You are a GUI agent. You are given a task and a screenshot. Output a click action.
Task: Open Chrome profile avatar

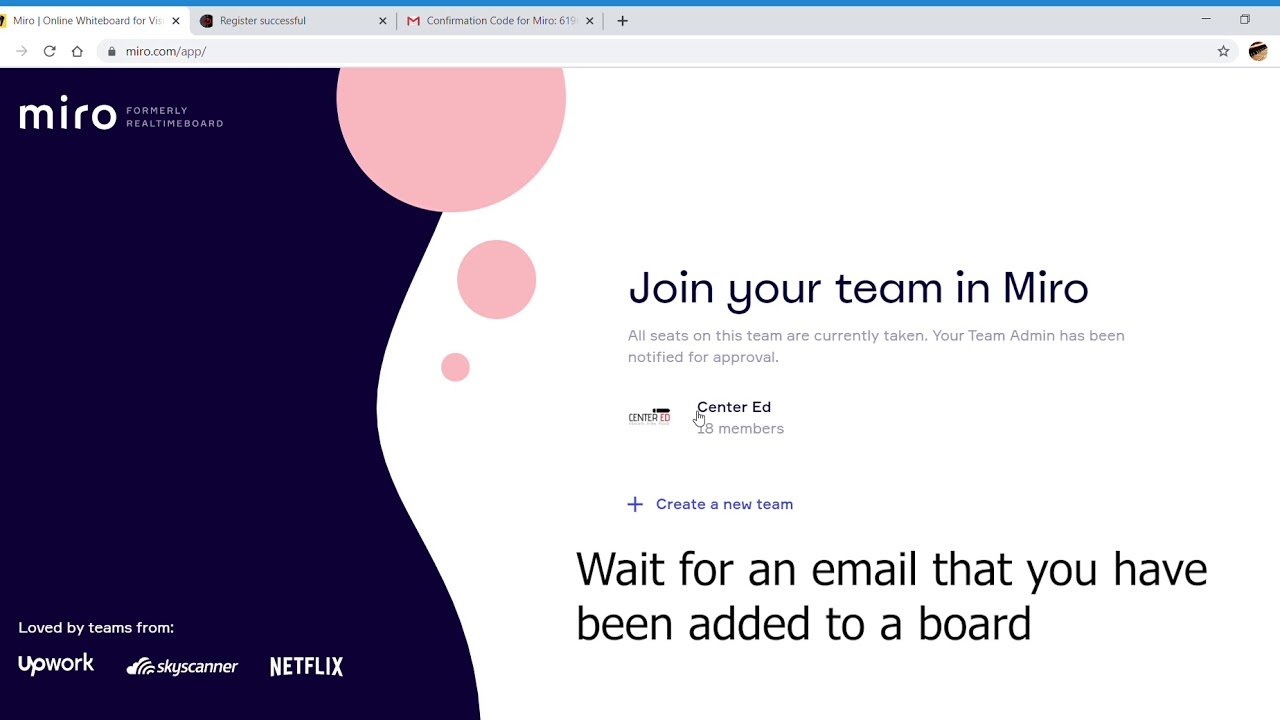1258,51
